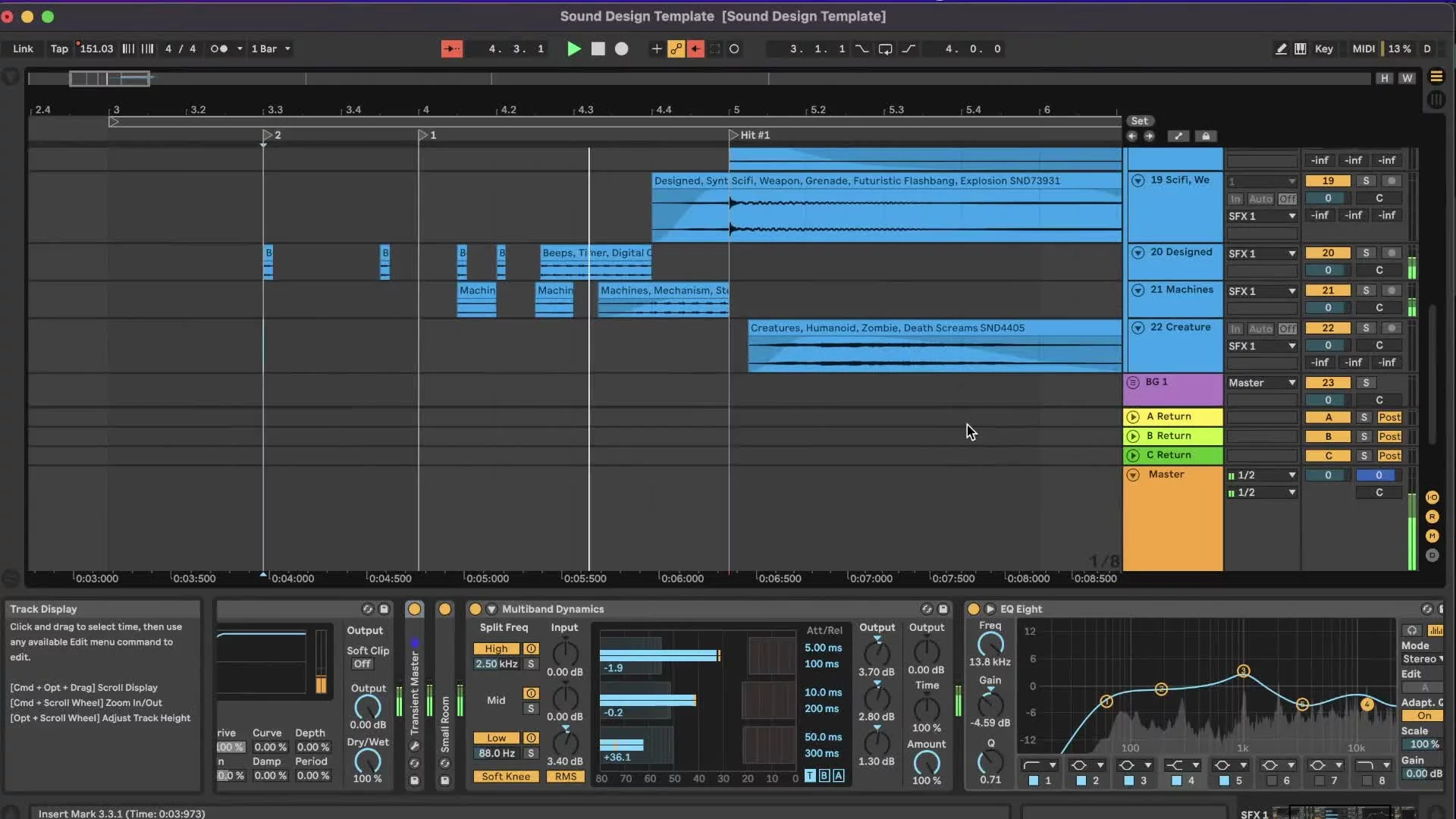Image resolution: width=1456 pixels, height=819 pixels.
Task: Toggle the High band activator
Action: click(532, 649)
